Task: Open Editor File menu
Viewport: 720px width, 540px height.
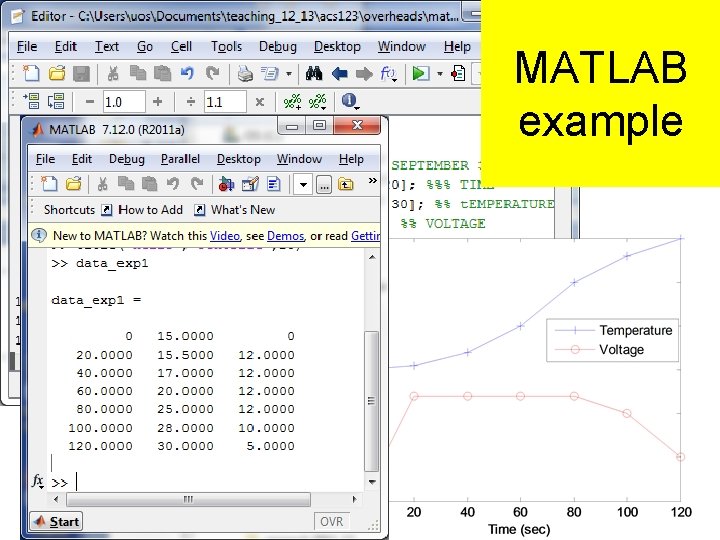Action: [x=27, y=47]
